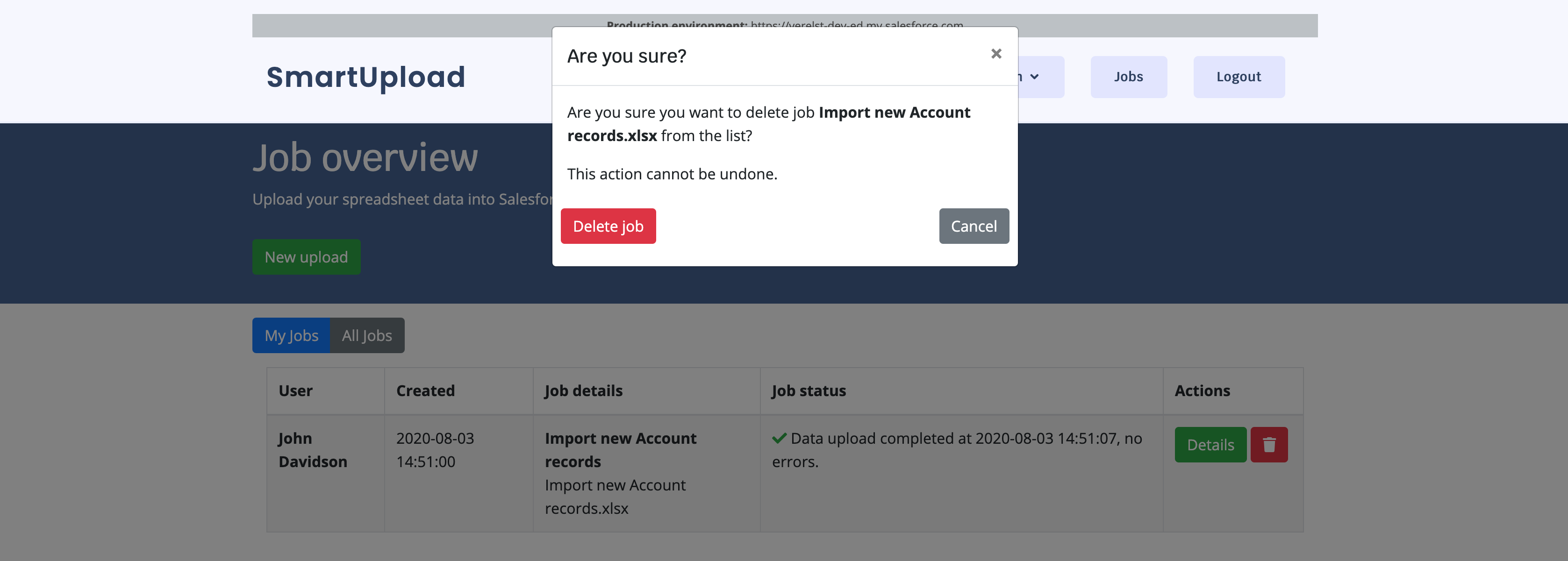Confirm with the red Delete job button
Screen dimensions: 1568x561
(x=608, y=227)
